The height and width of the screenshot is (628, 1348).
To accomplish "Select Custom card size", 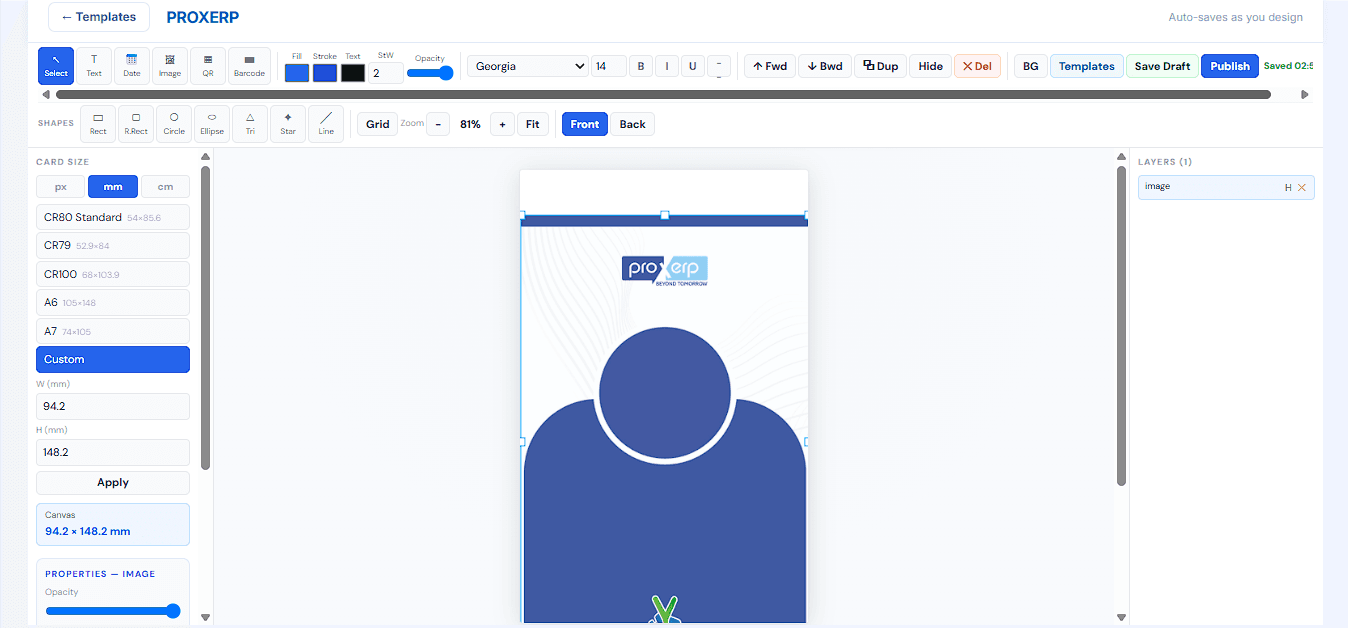I will coord(113,359).
